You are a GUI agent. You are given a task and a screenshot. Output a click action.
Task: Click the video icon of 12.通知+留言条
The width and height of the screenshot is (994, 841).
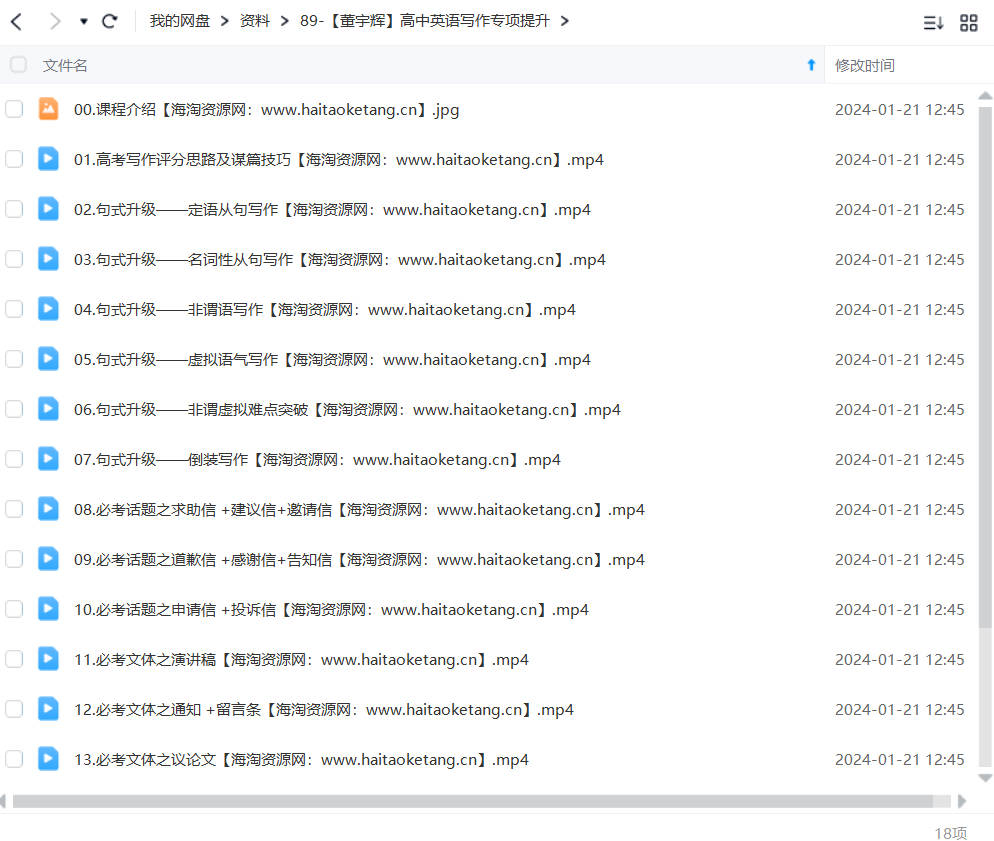(x=48, y=709)
